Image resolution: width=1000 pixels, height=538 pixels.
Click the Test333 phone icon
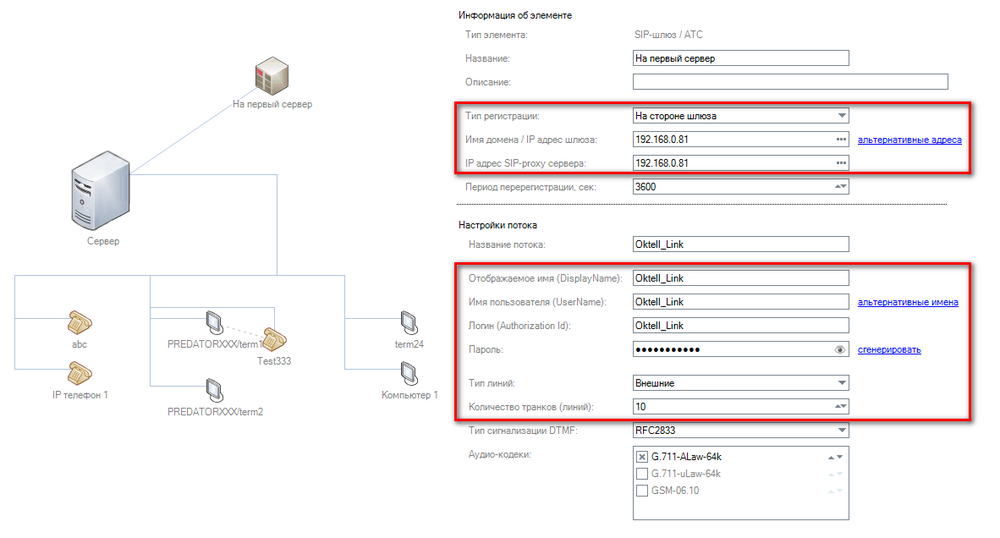[278, 340]
